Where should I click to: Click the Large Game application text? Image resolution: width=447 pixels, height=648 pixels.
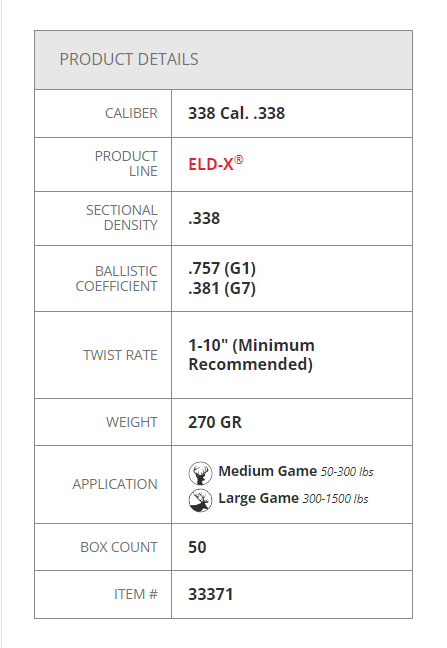[258, 498]
